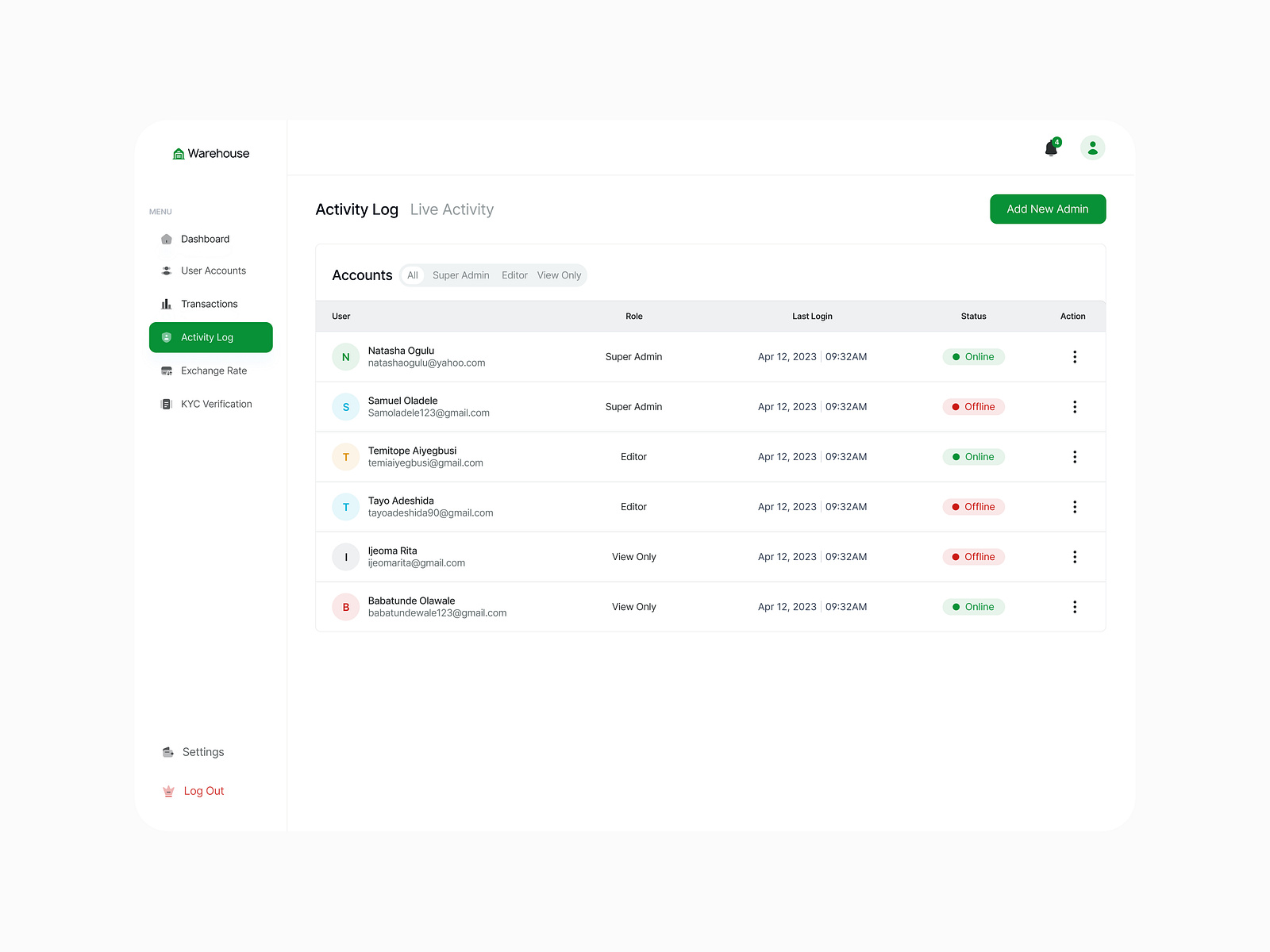Click Natasha Ogulu's N avatar
This screenshot has width=1270, height=952.
click(346, 357)
